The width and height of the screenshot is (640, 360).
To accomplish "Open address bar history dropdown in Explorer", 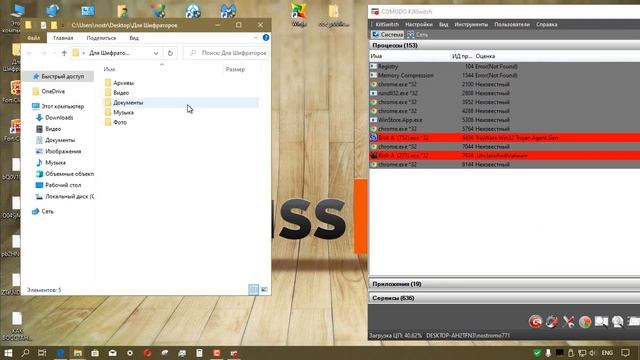I will [x=156, y=53].
